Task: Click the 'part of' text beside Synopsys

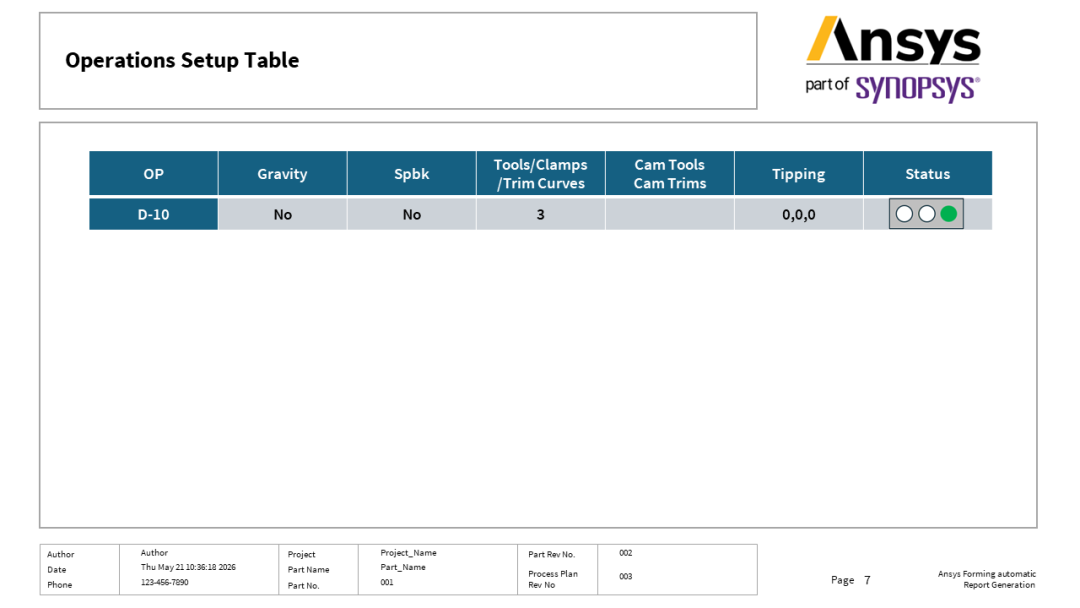Action: (x=827, y=85)
